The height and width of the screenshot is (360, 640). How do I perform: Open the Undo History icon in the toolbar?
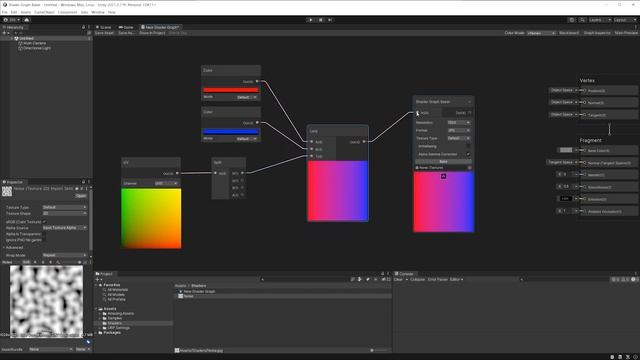click(572, 20)
